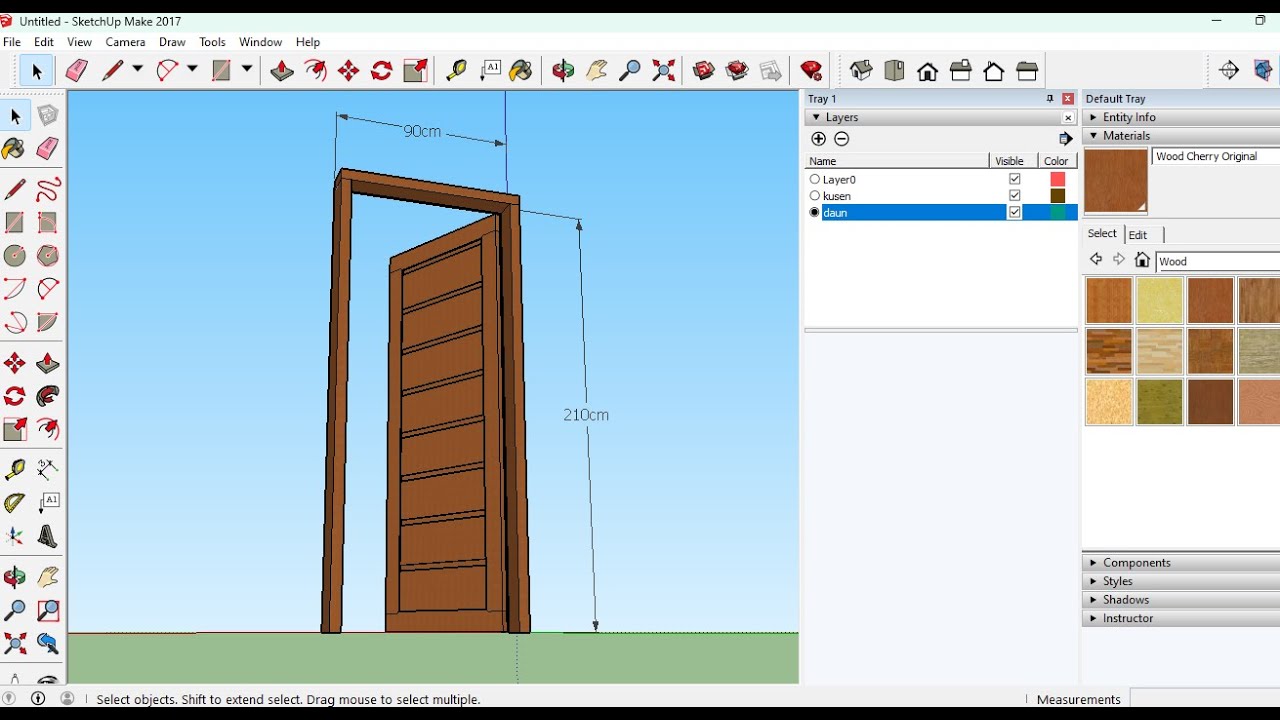Select the Offset tool in top toolbar

315,70
